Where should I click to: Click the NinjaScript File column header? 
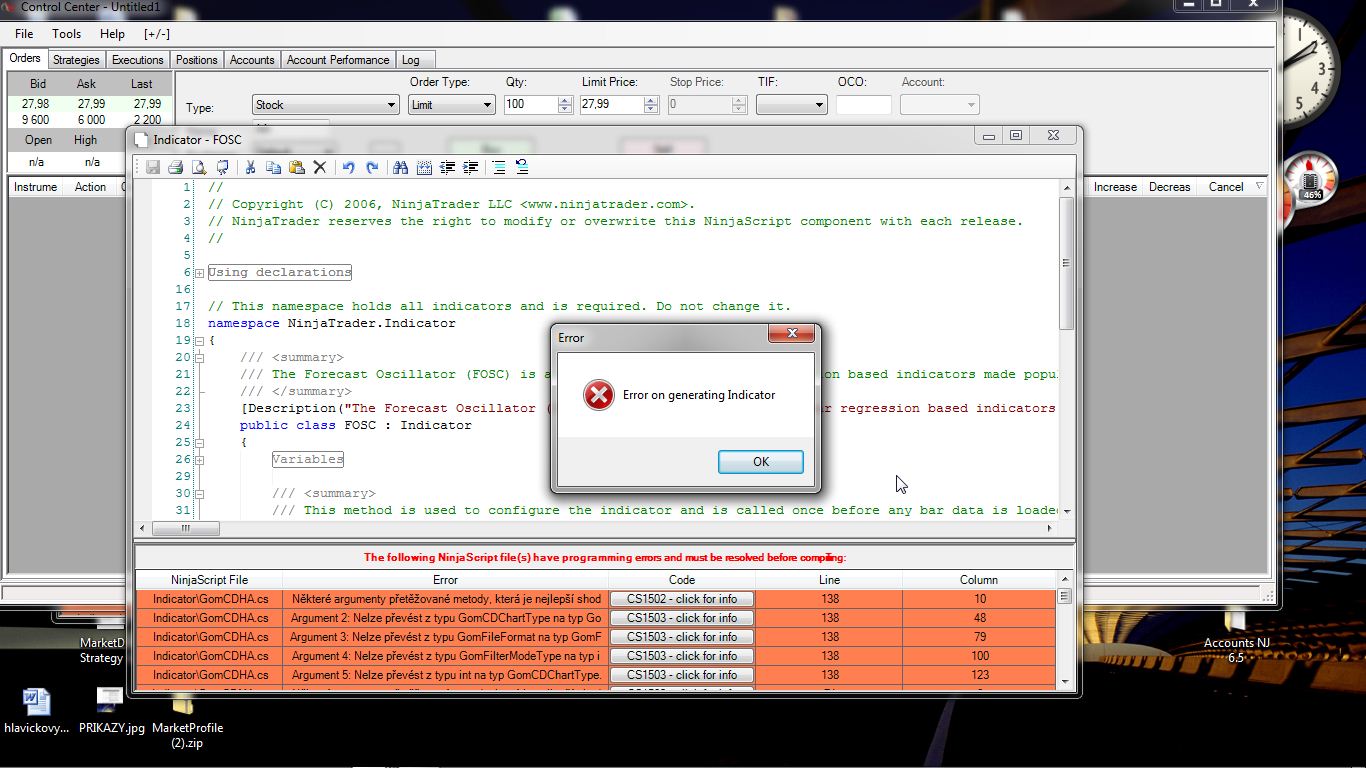click(209, 580)
